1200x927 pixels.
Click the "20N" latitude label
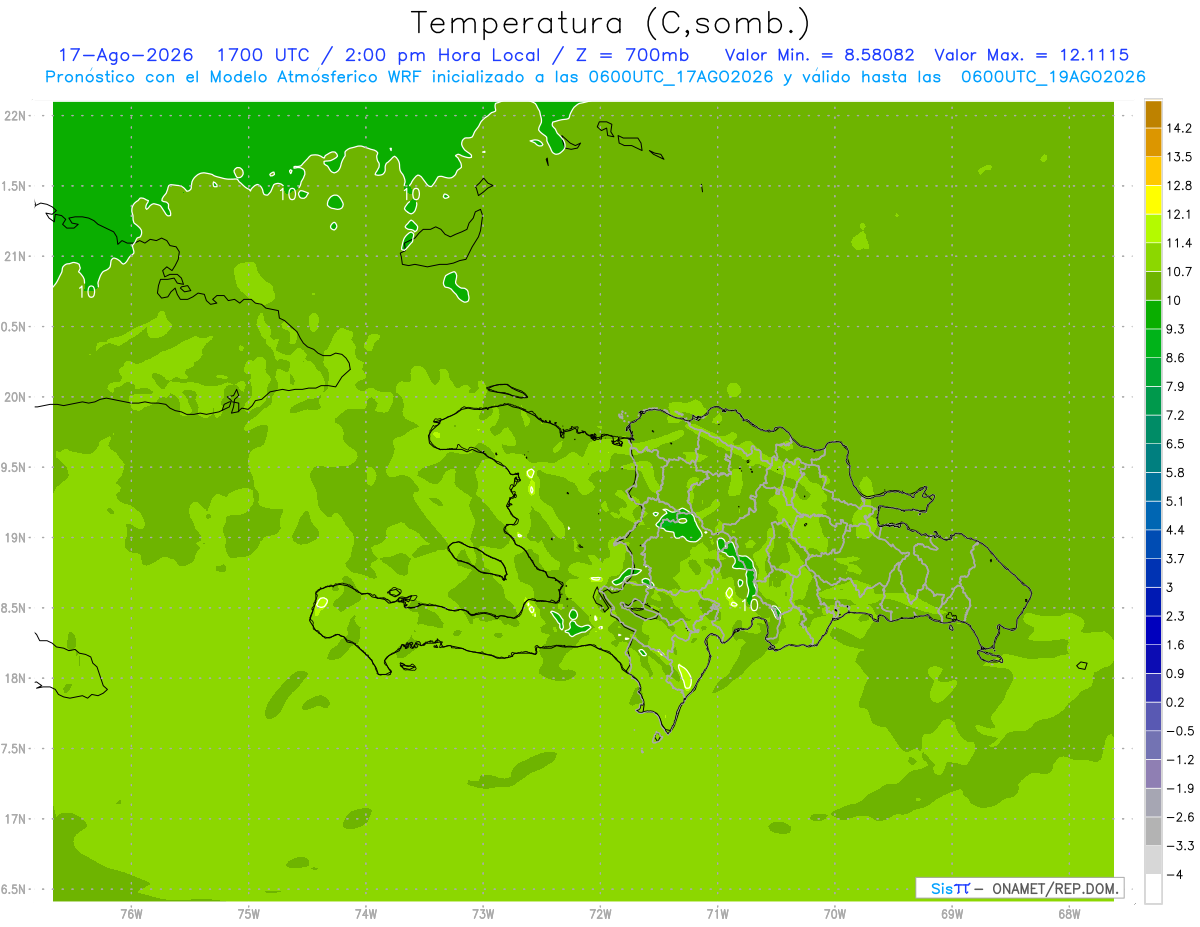[x=15, y=397]
